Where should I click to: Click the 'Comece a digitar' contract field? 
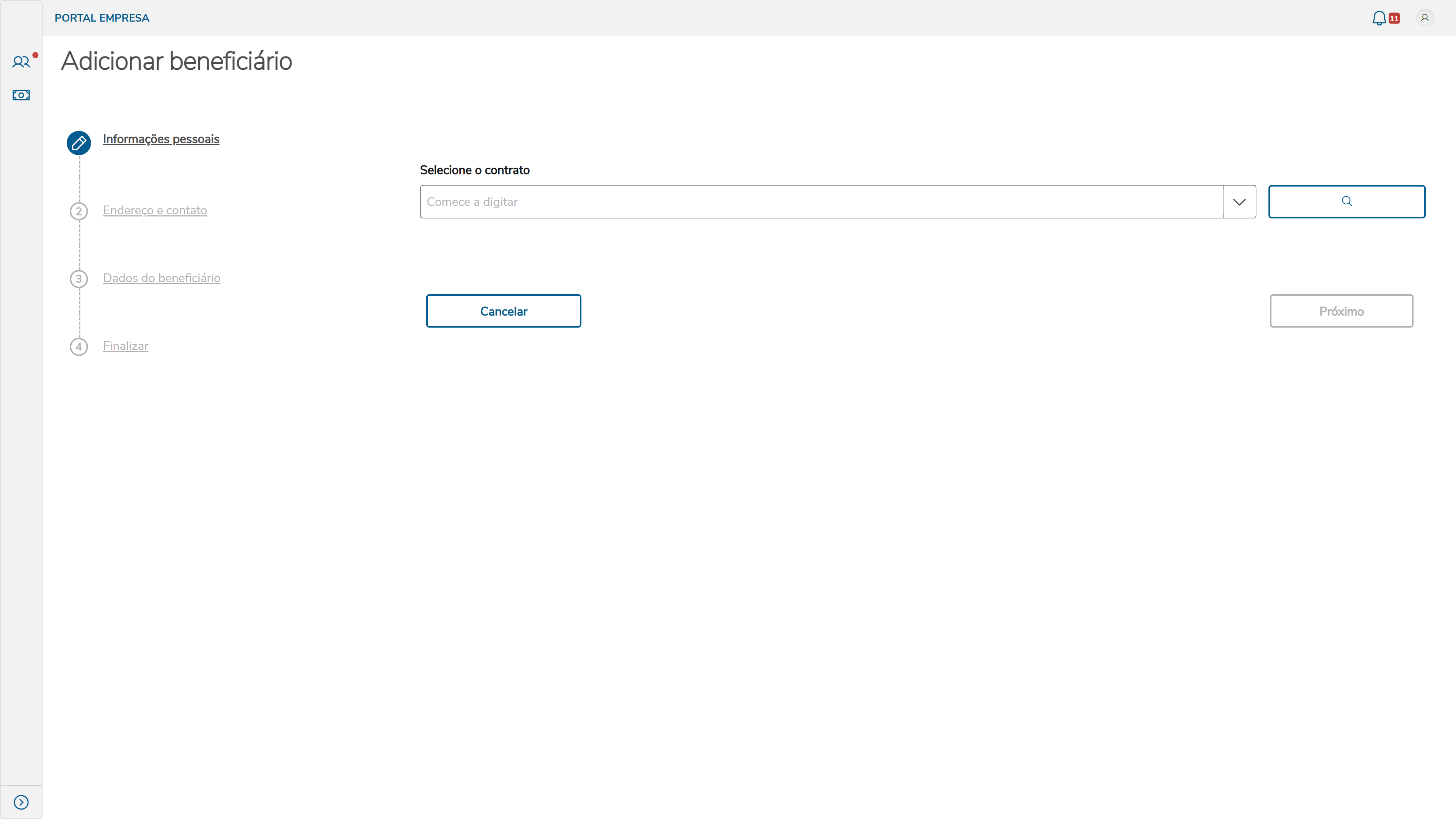[x=821, y=202]
